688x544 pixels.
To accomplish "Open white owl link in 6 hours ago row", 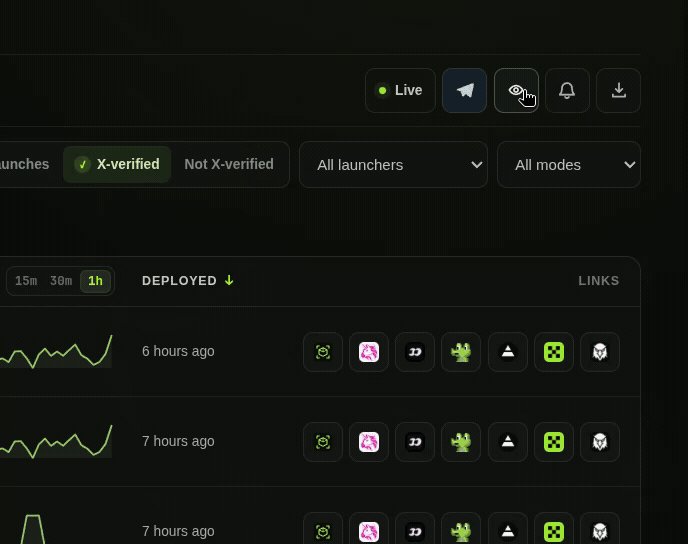I will pos(600,352).
